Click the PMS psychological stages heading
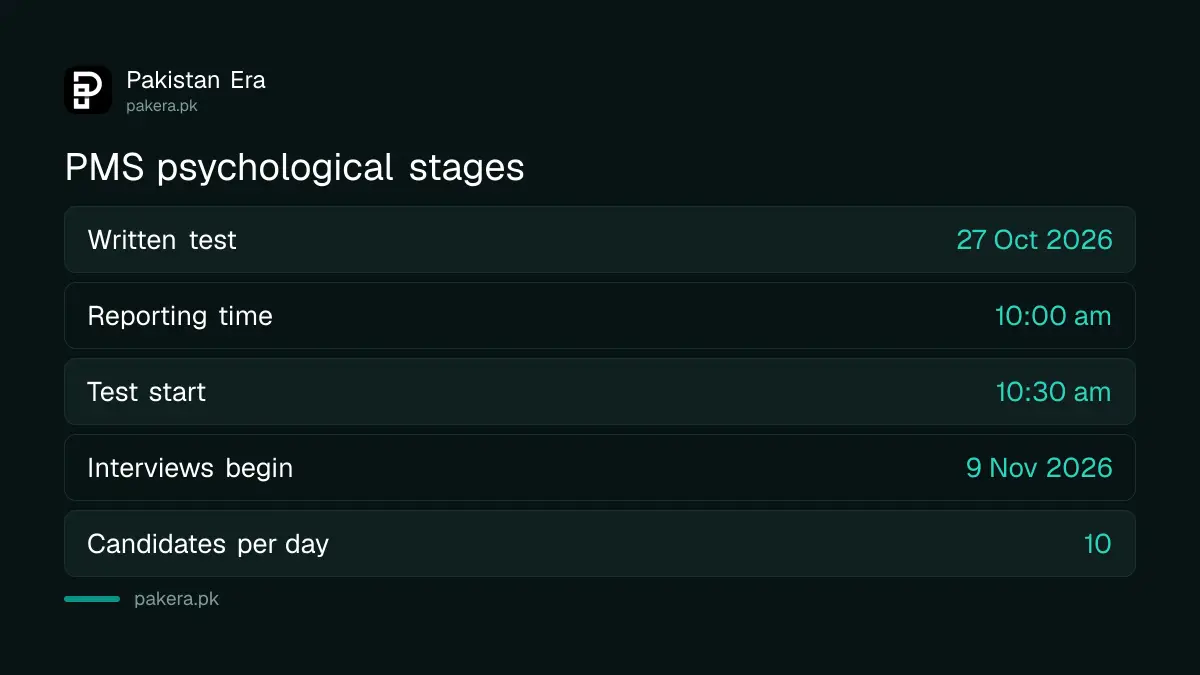1200x675 pixels. pos(294,168)
